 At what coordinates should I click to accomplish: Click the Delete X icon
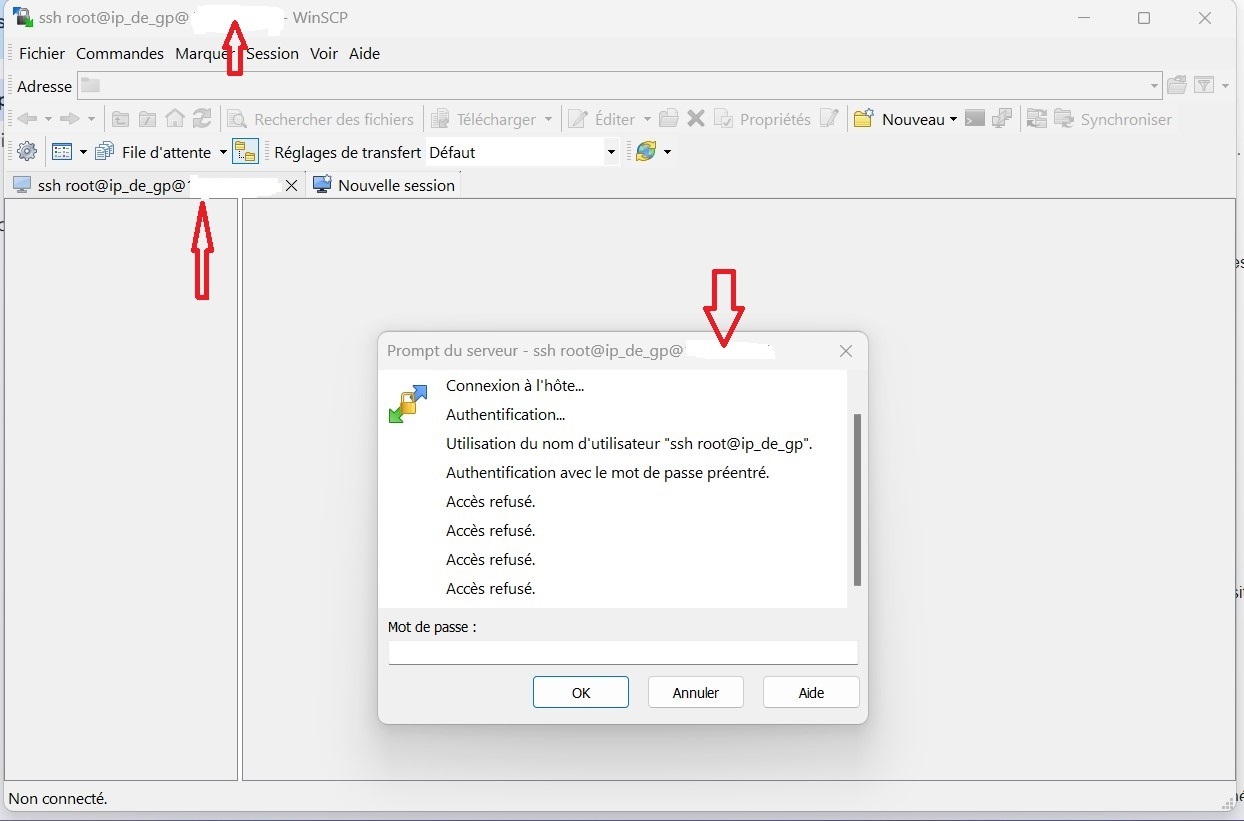click(696, 119)
